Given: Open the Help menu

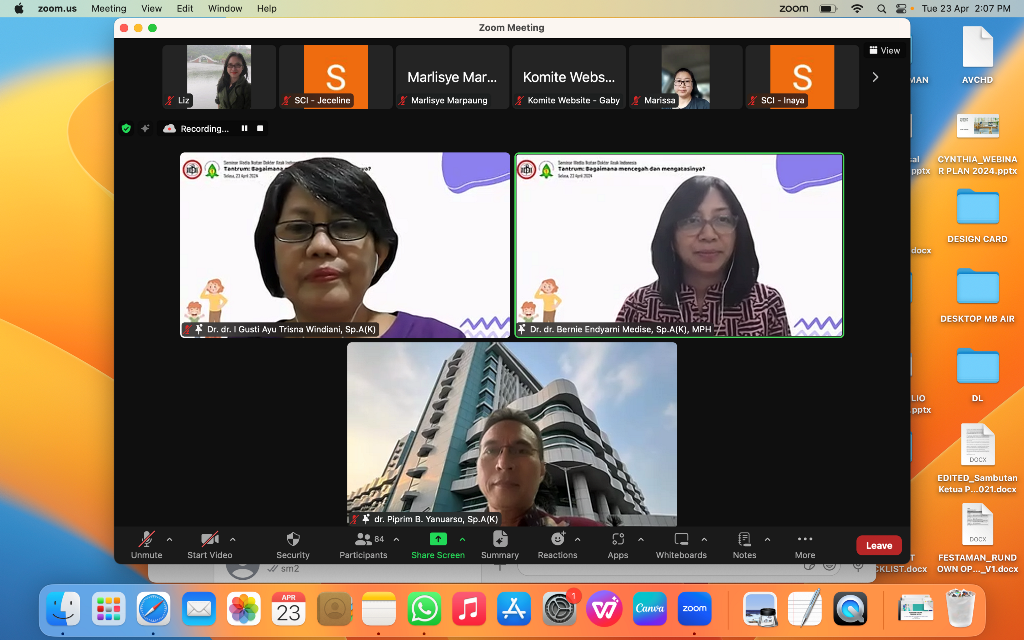Looking at the screenshot, I should pyautogui.click(x=266, y=8).
